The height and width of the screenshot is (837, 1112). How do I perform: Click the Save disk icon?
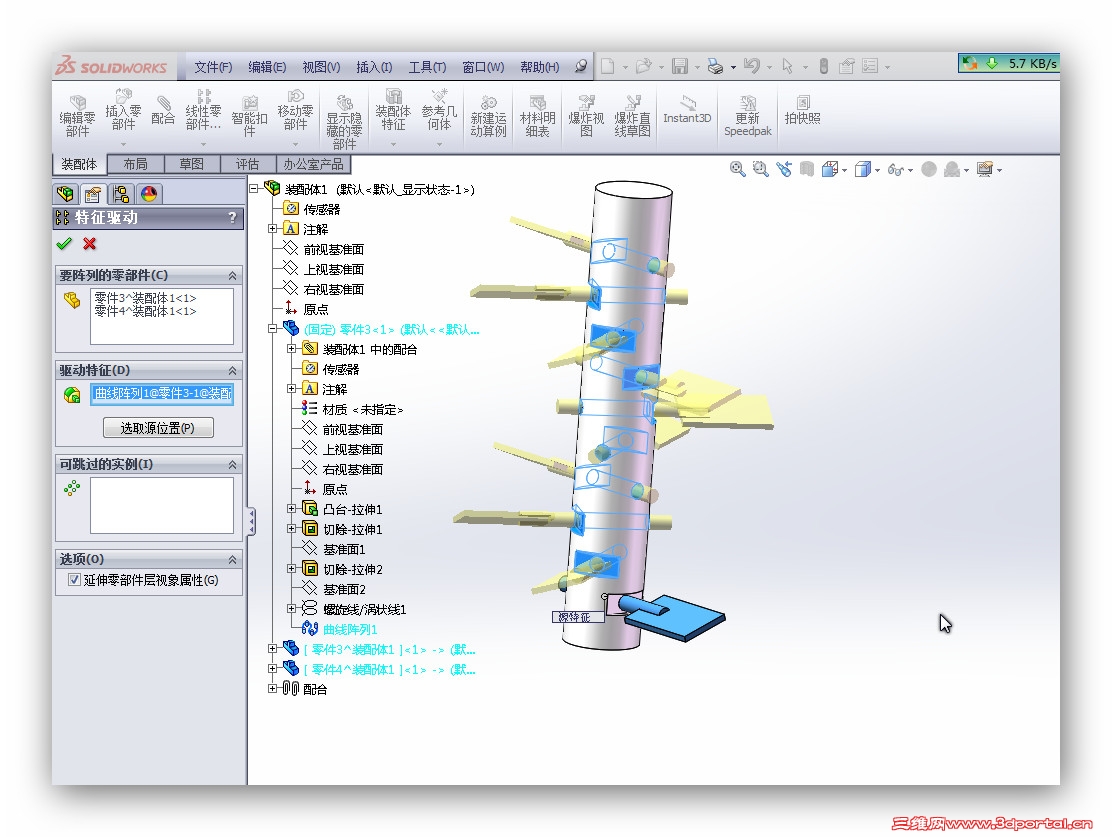click(x=680, y=66)
